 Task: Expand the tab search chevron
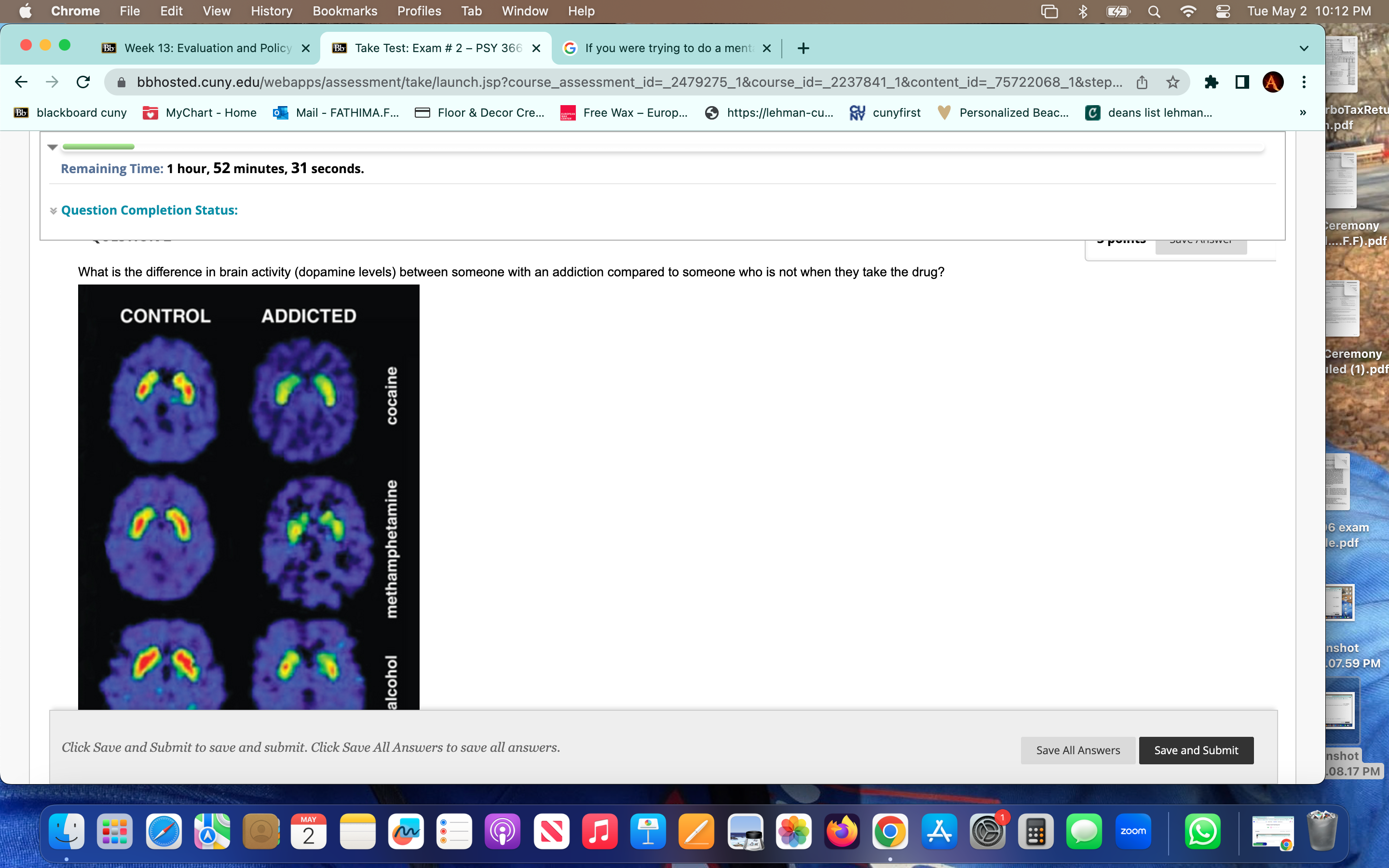[x=1304, y=48]
